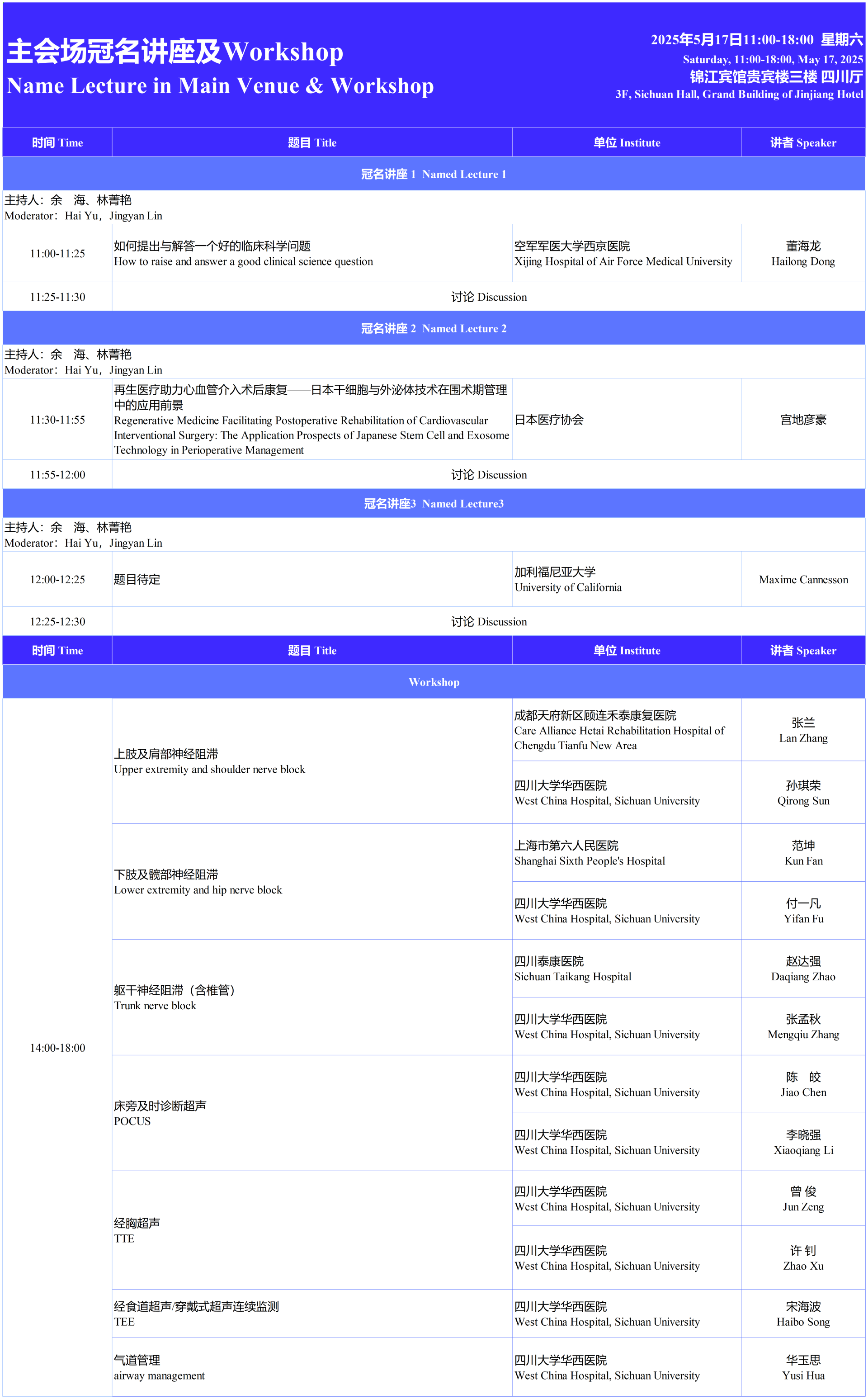
Task: Click the Discussion row at 12:25-12:30
Action: coord(489,622)
